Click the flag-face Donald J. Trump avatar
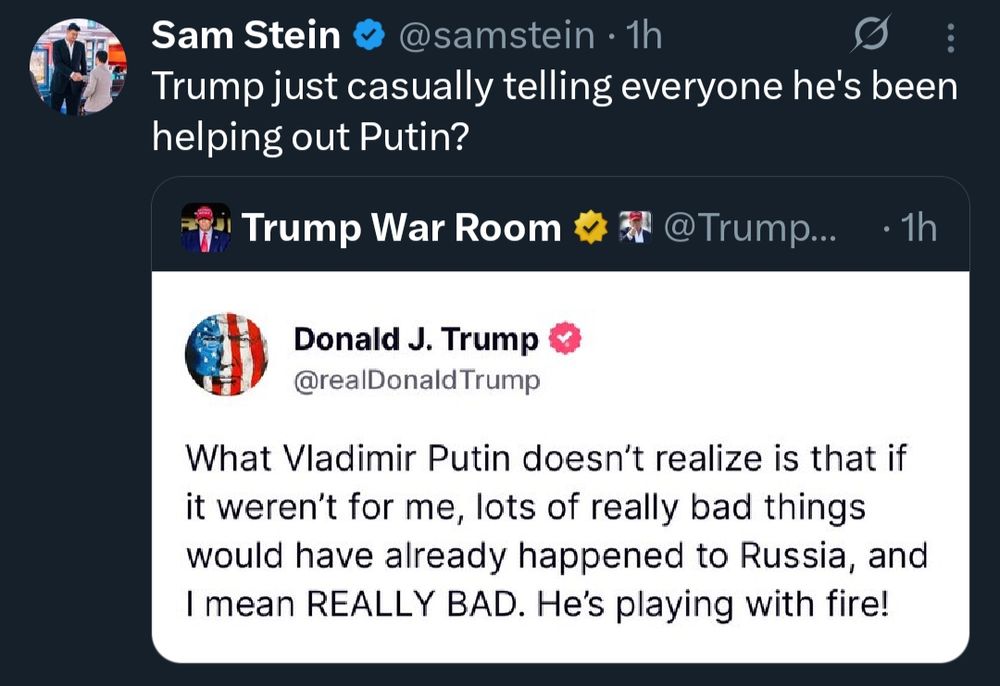This screenshot has height=686, width=1000. click(226, 354)
